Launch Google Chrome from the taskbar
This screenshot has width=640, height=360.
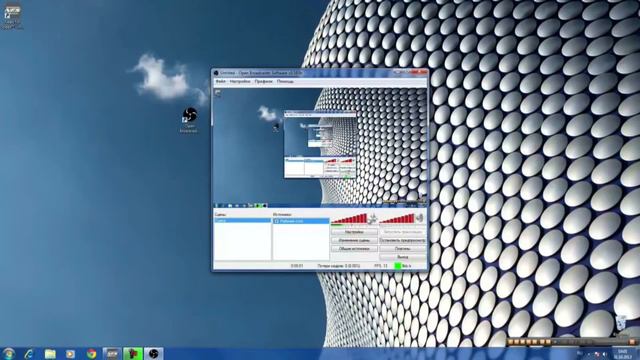91,354
